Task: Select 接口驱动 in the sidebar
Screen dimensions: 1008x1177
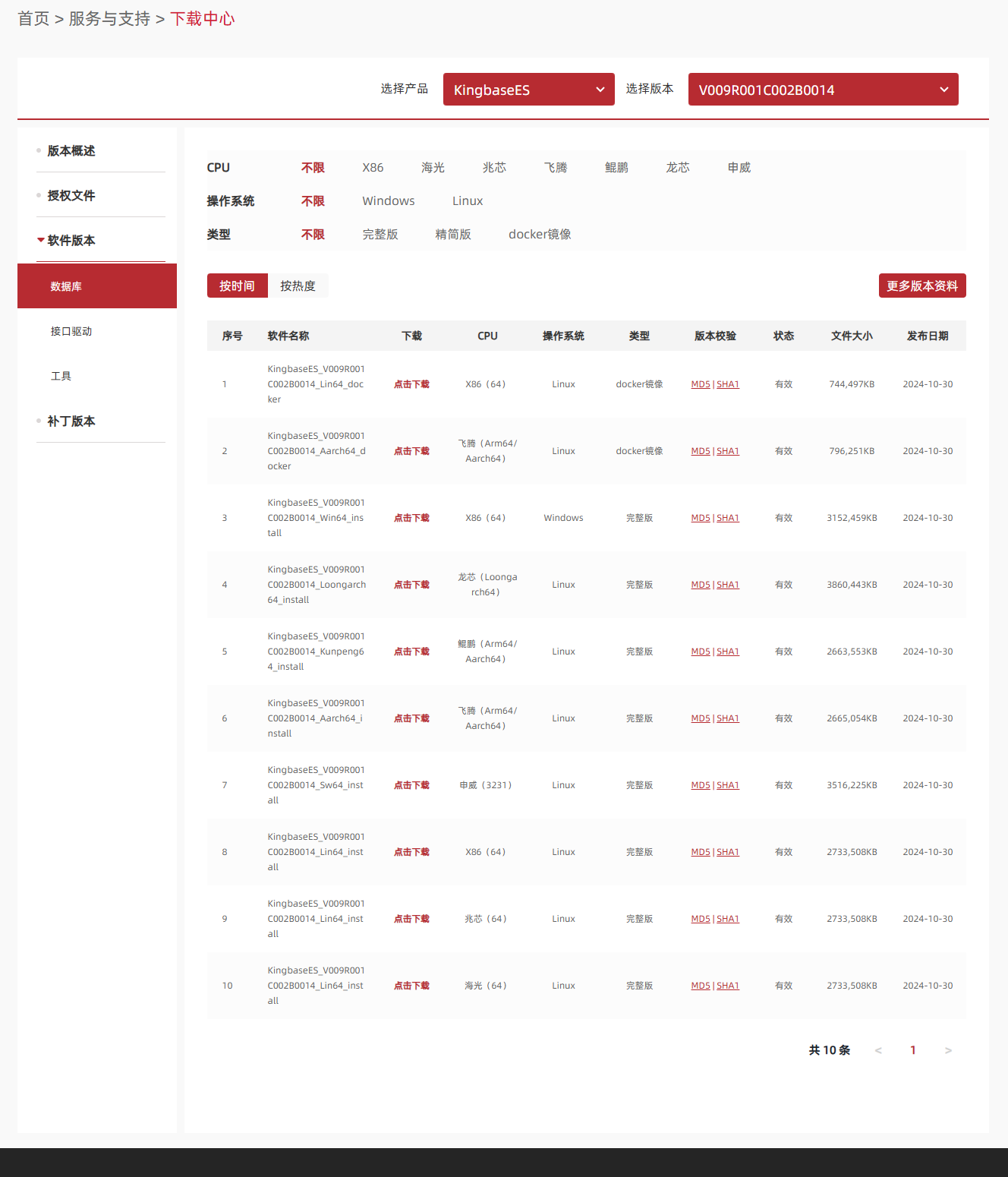Action: (x=71, y=331)
